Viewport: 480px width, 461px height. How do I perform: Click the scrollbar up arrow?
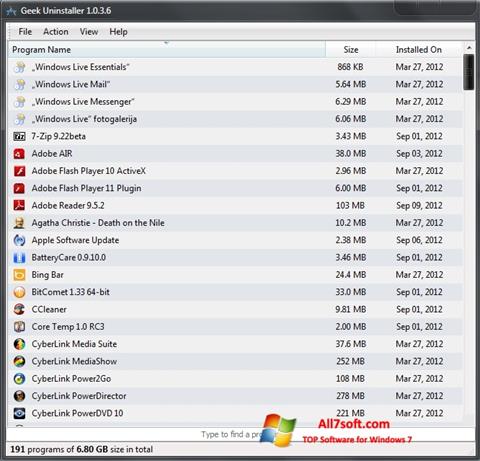(x=469, y=48)
